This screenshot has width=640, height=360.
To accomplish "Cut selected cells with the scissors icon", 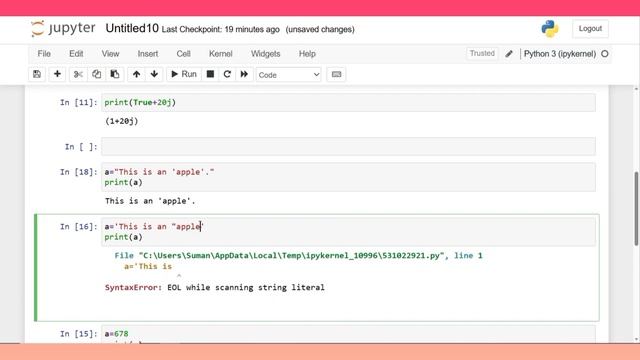I will 78,74.
